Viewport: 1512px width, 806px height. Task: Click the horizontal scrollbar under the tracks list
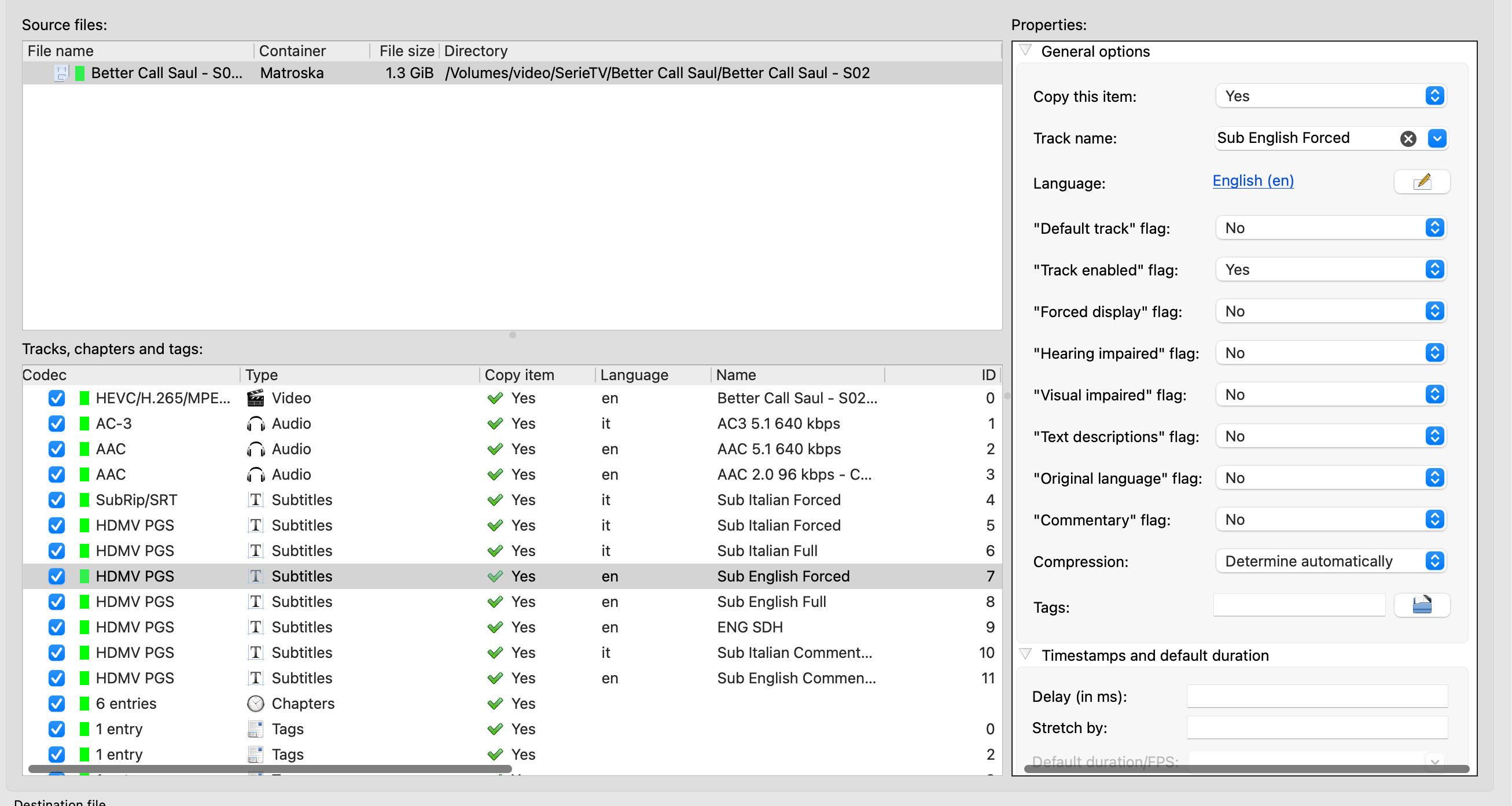pyautogui.click(x=270, y=768)
